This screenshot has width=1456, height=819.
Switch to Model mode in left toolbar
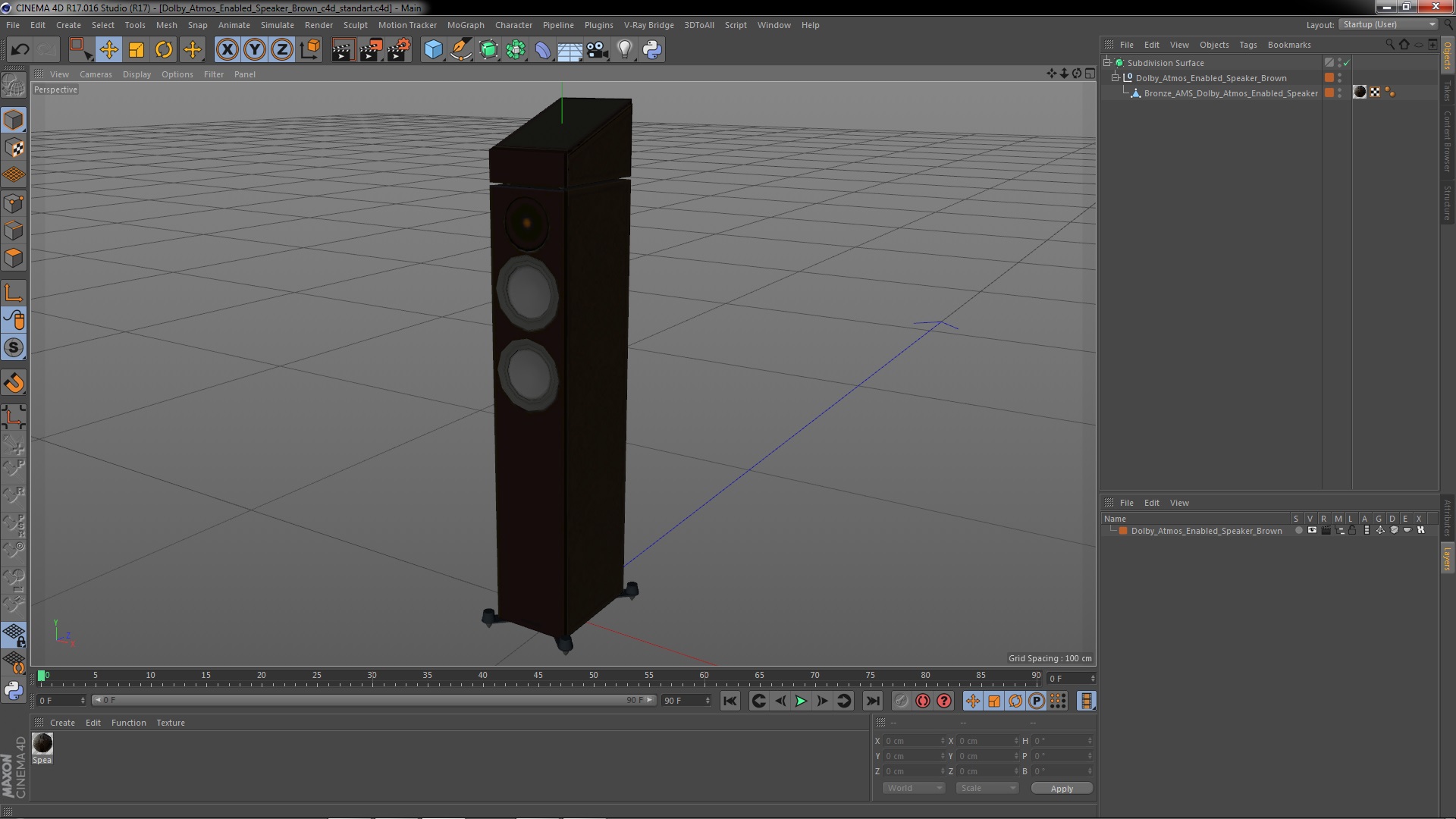(14, 121)
